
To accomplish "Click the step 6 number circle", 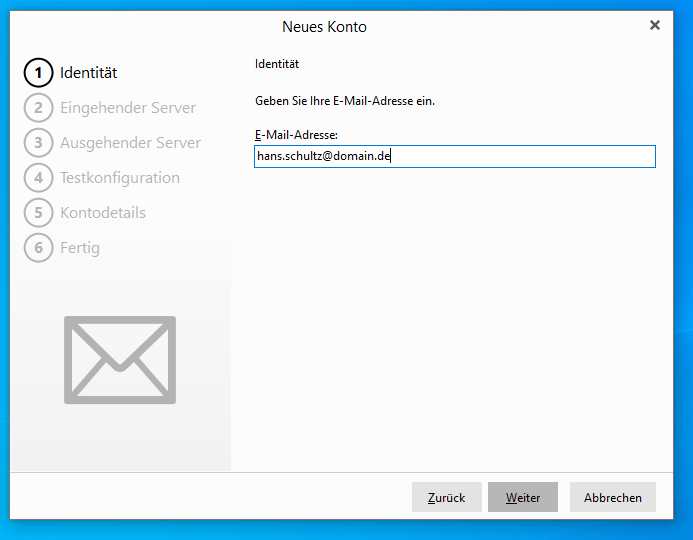I will [x=38, y=248].
